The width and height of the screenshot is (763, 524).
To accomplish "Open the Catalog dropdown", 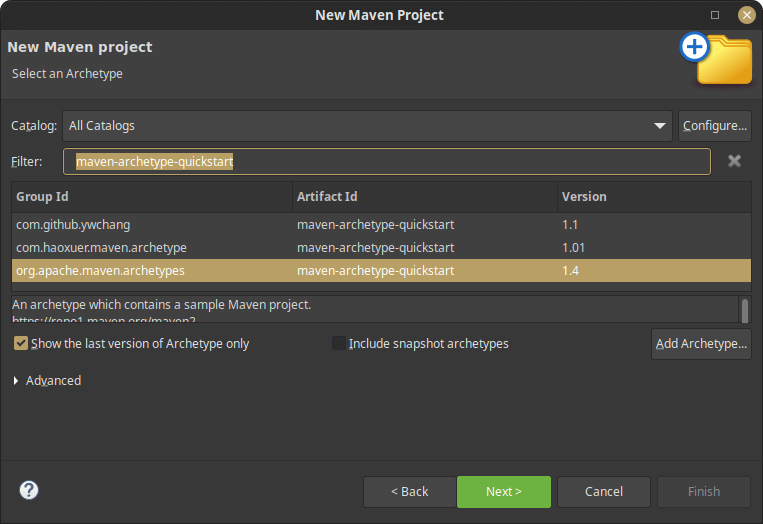I will click(x=367, y=126).
